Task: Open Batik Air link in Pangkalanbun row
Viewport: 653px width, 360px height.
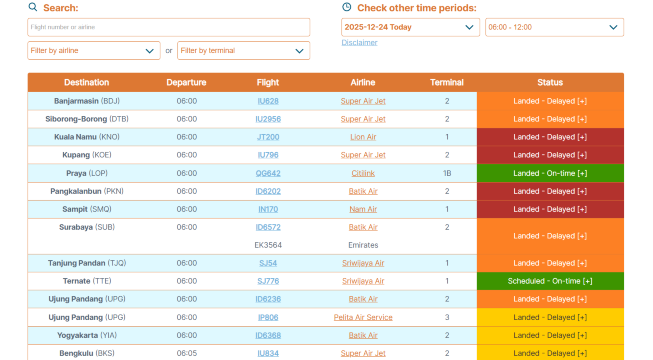Action: coord(363,191)
